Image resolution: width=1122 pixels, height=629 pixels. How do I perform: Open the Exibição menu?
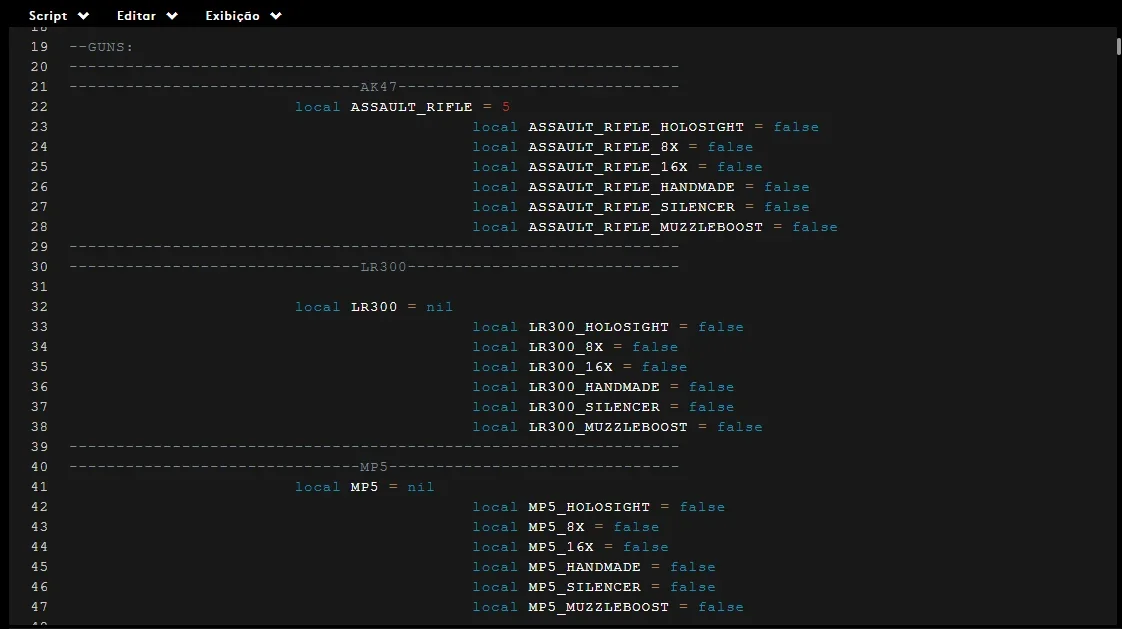[x=243, y=16]
